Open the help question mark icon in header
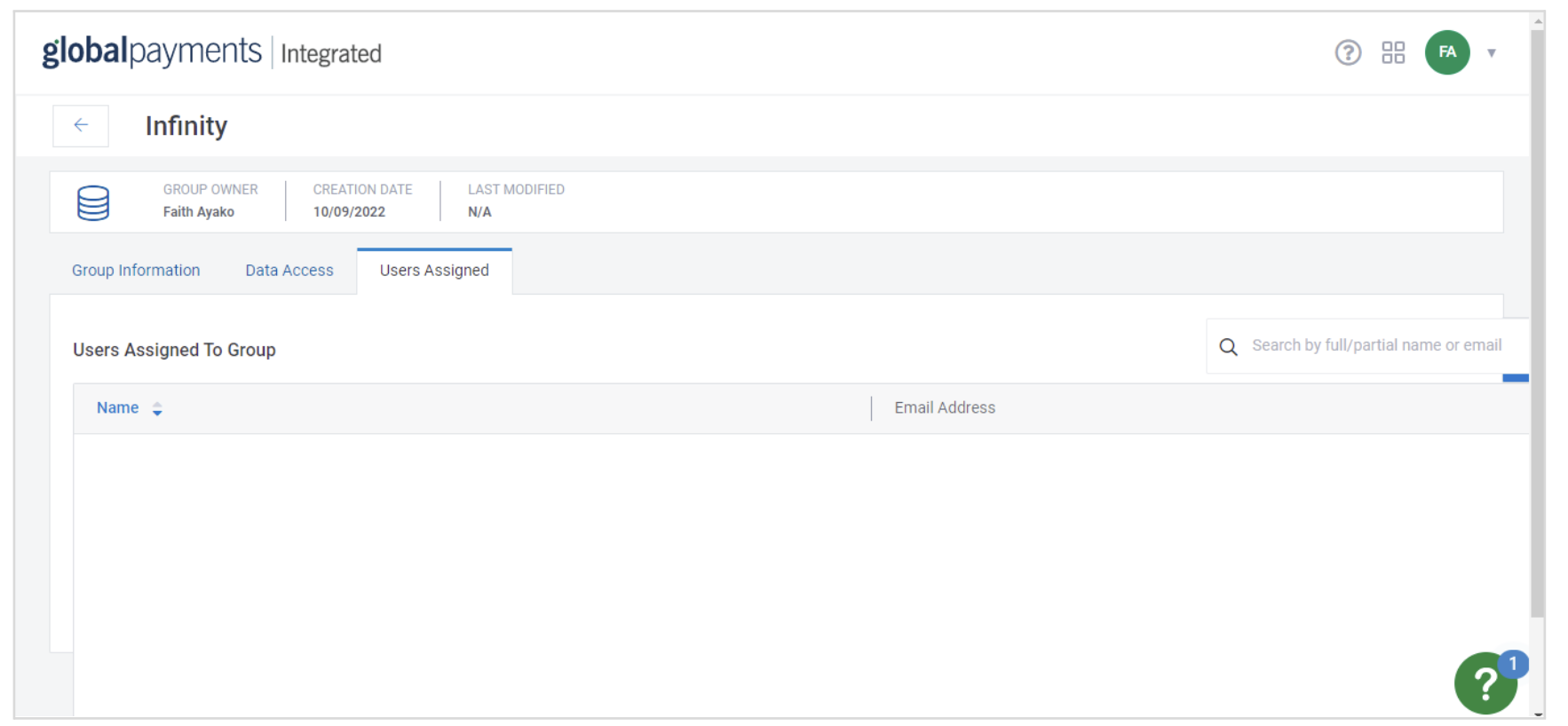This screenshot has width=1568, height=726. 1348,53
